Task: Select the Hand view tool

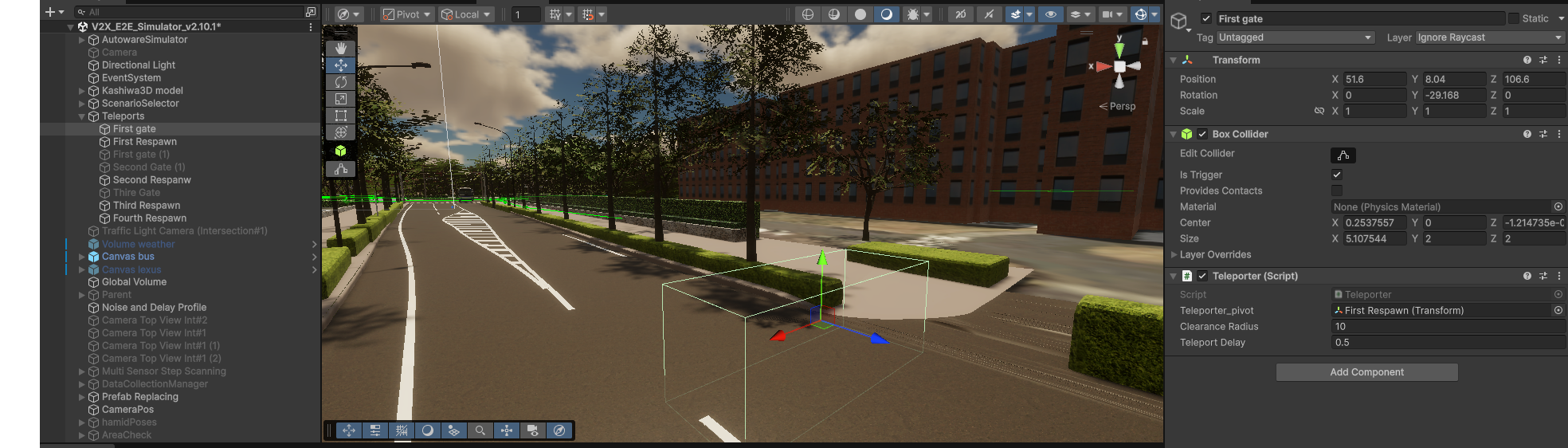Action: 340,48
